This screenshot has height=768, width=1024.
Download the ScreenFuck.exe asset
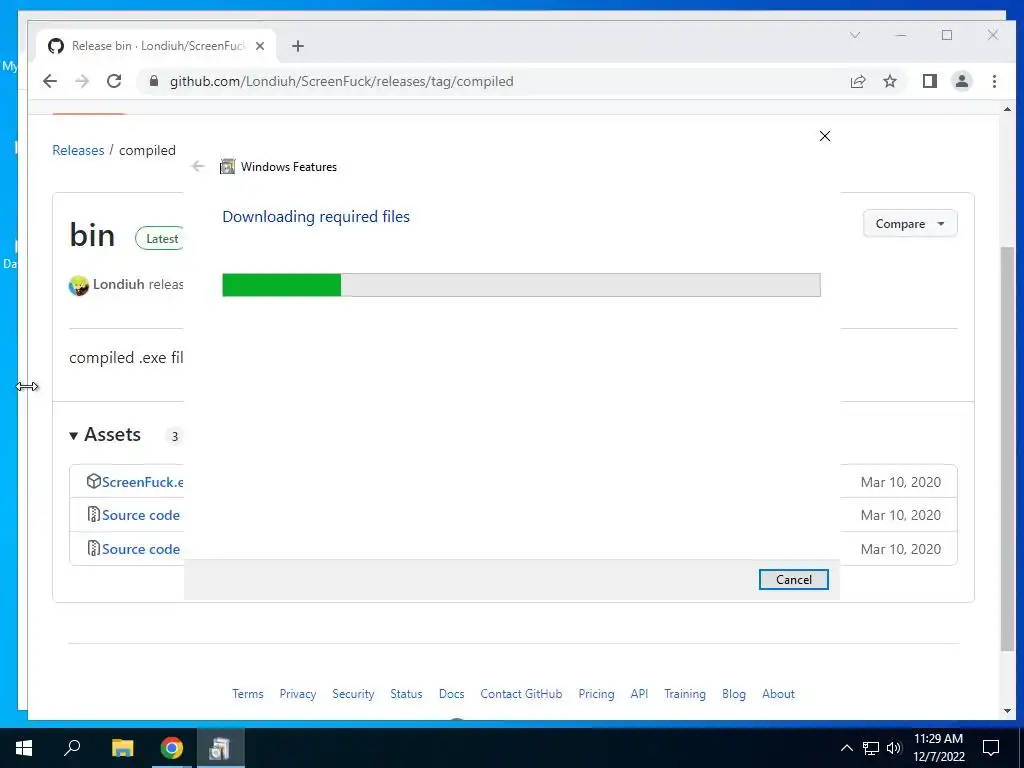click(142, 482)
